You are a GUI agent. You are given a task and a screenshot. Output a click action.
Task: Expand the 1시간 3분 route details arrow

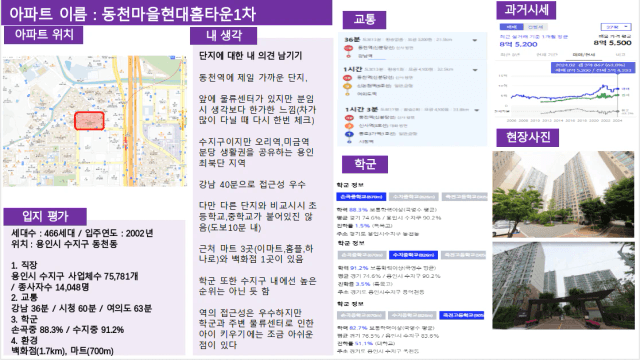[x=476, y=110]
